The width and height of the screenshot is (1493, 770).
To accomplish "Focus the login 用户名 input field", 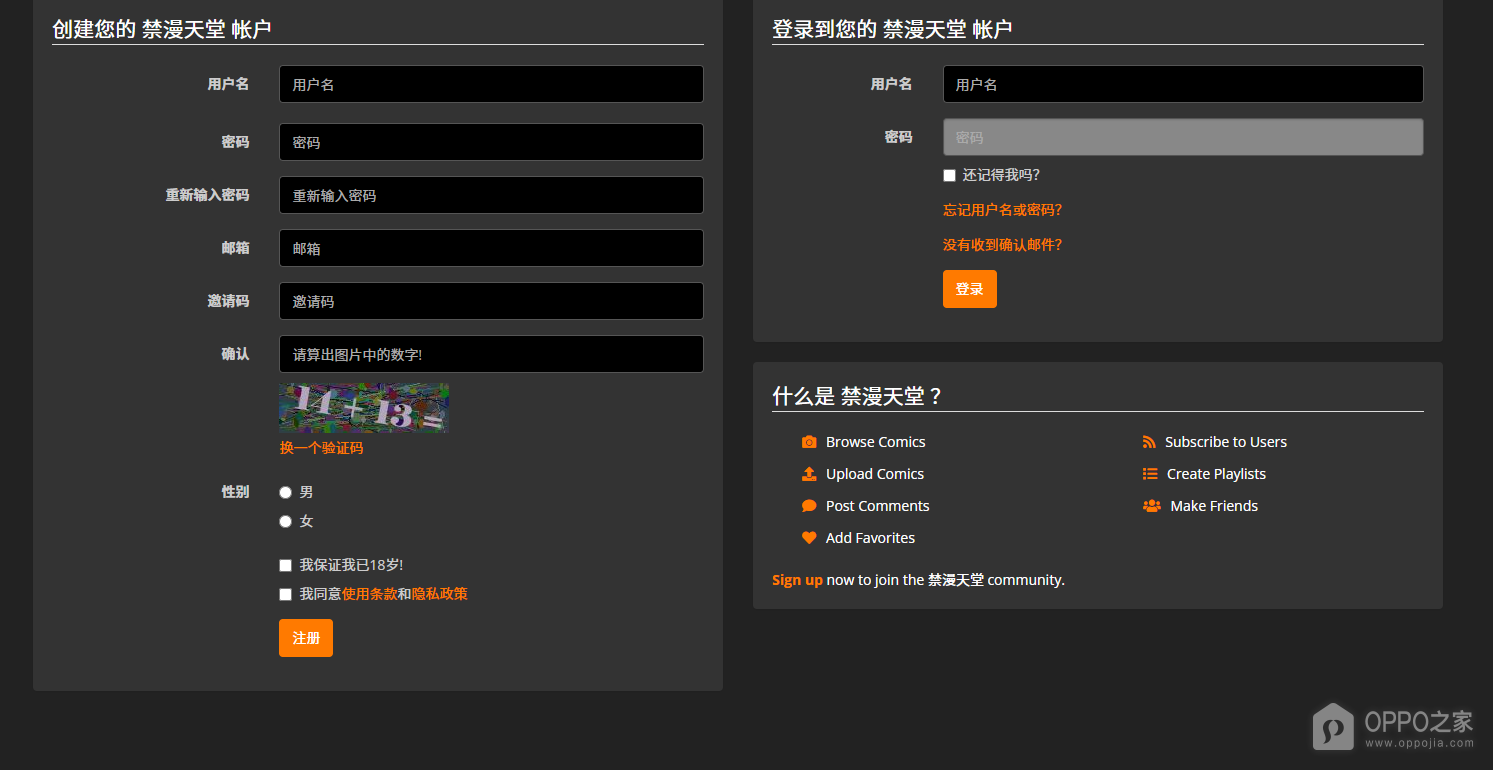I will coord(1183,84).
